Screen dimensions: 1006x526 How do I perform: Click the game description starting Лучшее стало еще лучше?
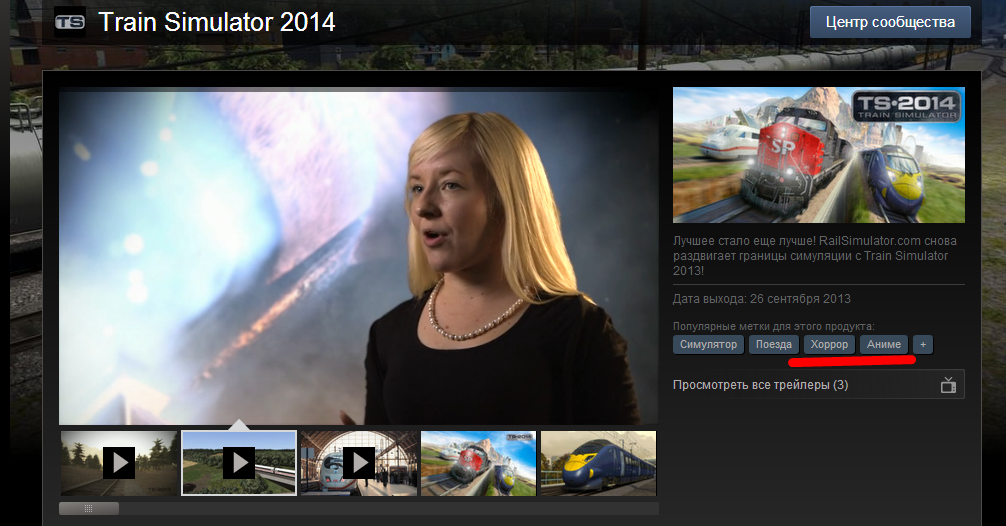(815, 255)
